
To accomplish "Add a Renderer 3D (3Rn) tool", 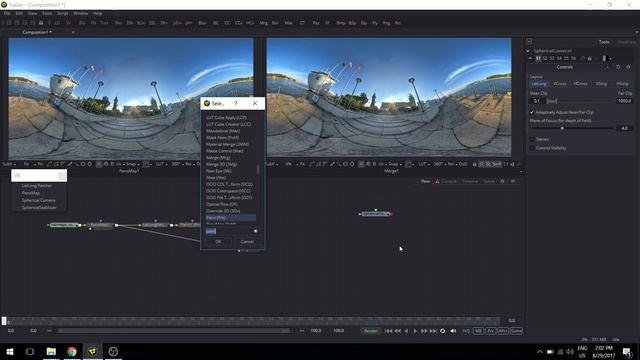I will coord(164,23).
